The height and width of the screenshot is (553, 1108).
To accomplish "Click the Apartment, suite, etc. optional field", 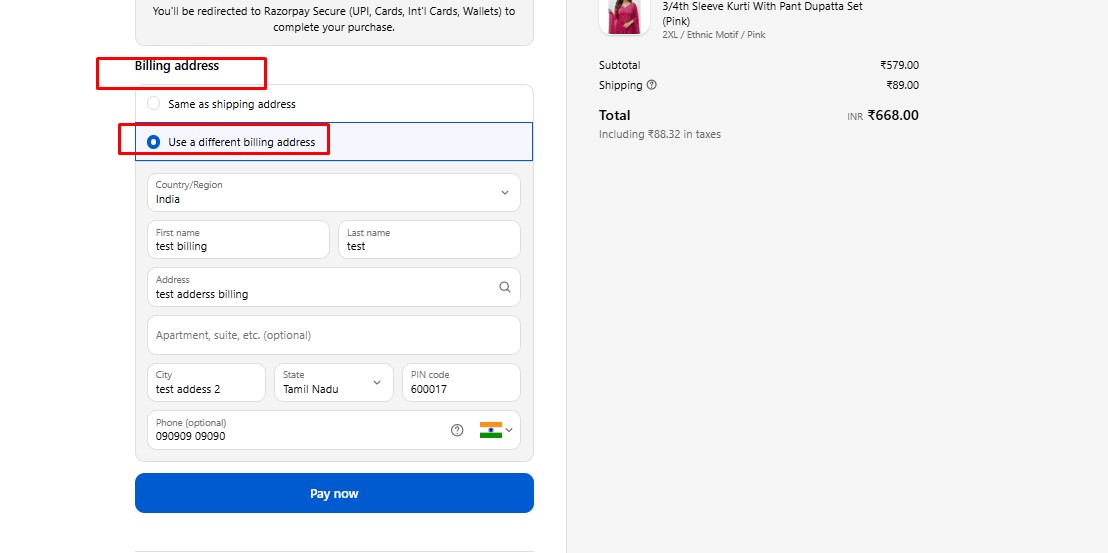I will tap(334, 335).
